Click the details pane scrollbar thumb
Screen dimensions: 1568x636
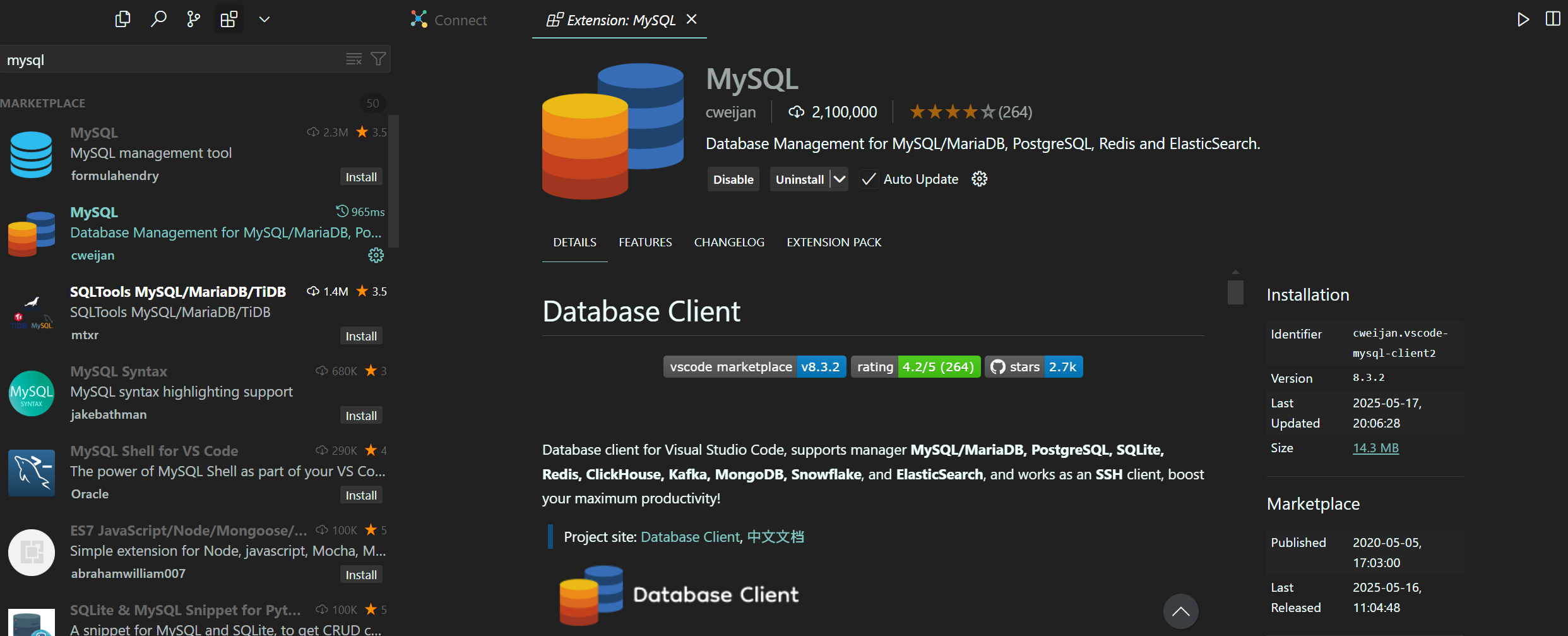[1235, 292]
